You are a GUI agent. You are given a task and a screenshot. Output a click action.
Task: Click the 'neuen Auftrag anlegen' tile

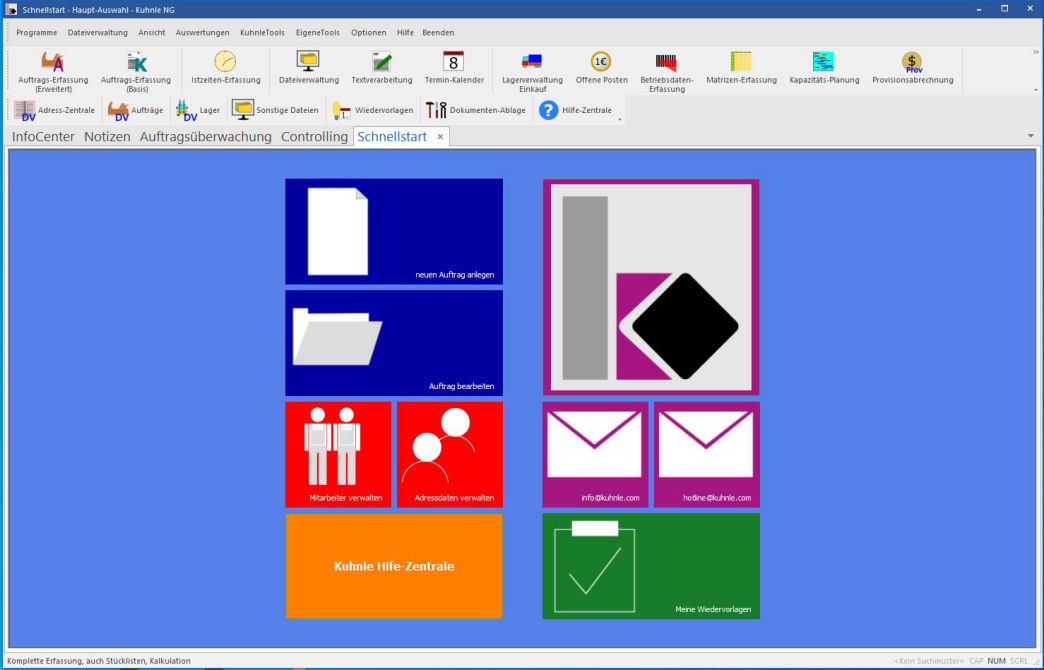[394, 232]
